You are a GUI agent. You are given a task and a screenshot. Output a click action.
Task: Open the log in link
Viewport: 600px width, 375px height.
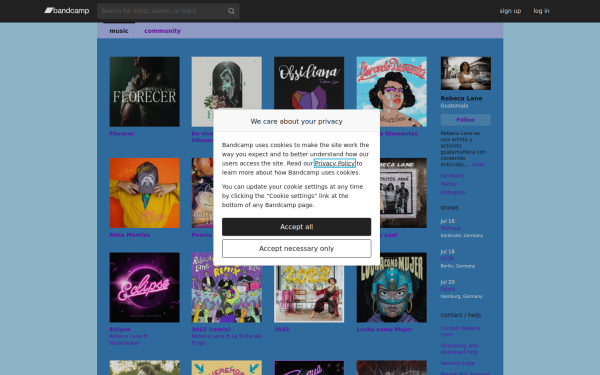[541, 11]
